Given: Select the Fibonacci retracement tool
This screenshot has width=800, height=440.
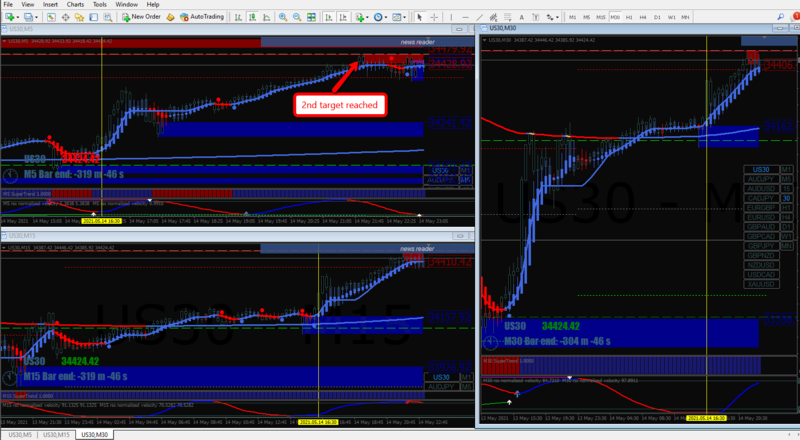Looking at the screenshot, I should [x=507, y=17].
